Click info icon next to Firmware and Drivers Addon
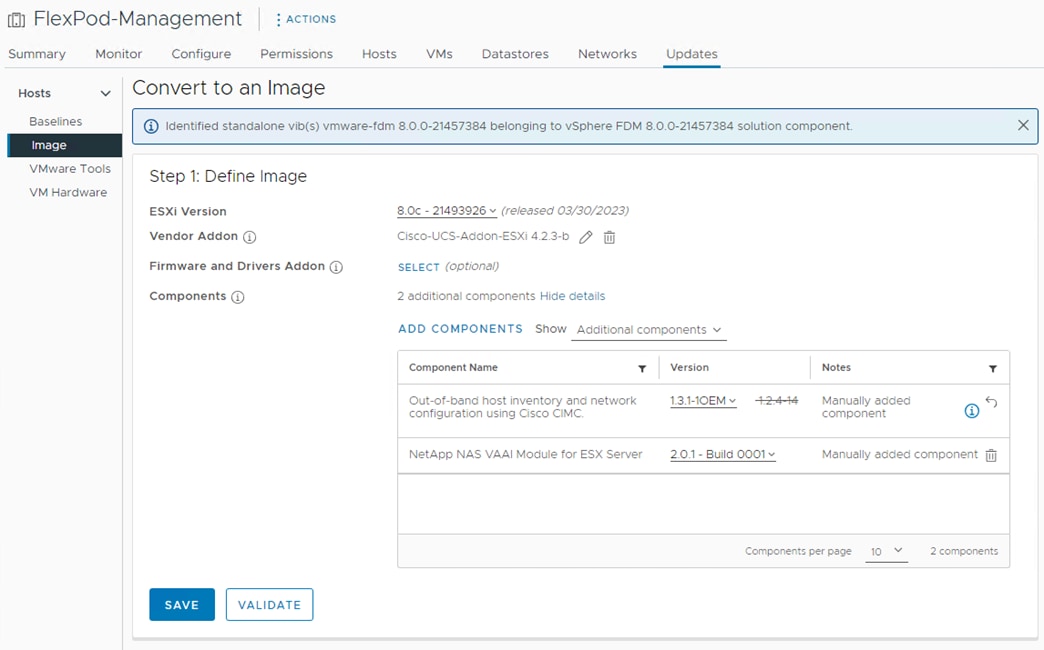 point(336,267)
